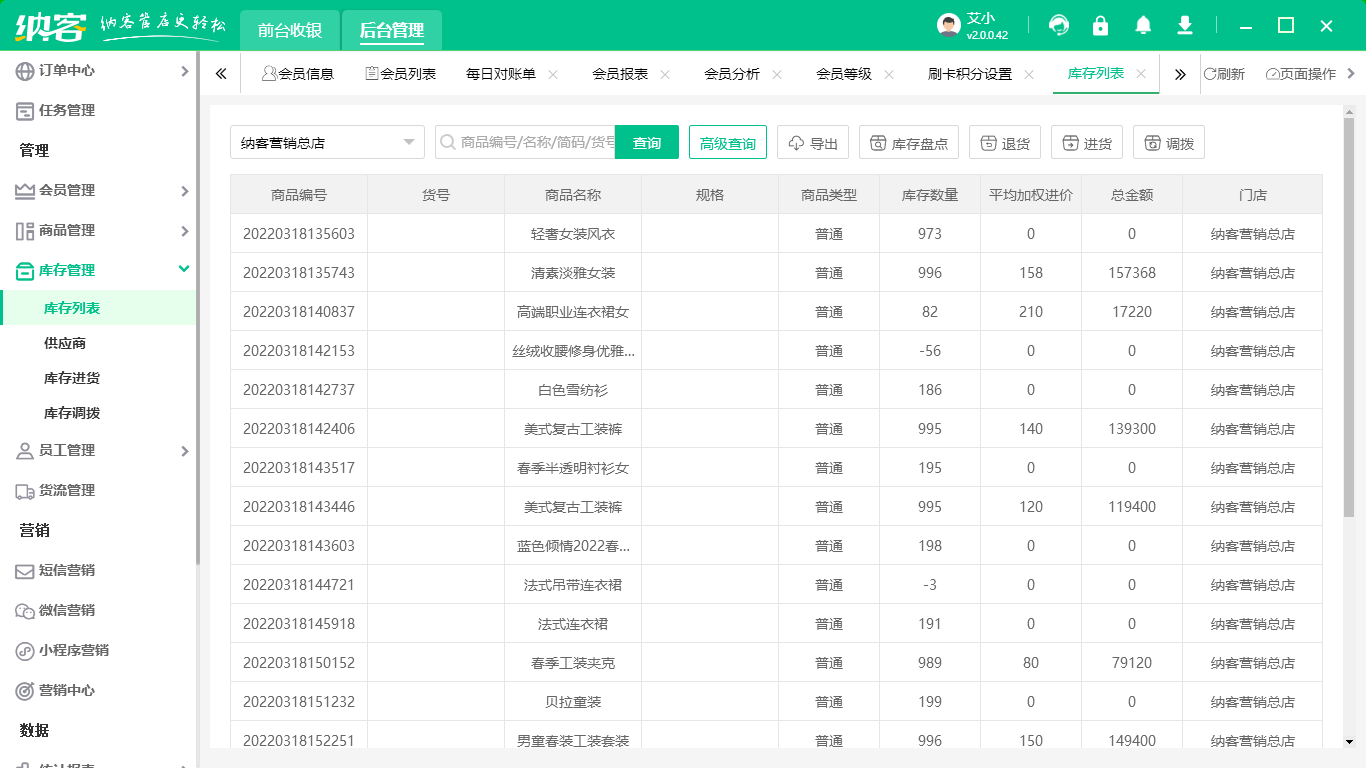Viewport: 1366px width, 768px height.
Task: Open the notifications bell icon
Action: click(1143, 24)
